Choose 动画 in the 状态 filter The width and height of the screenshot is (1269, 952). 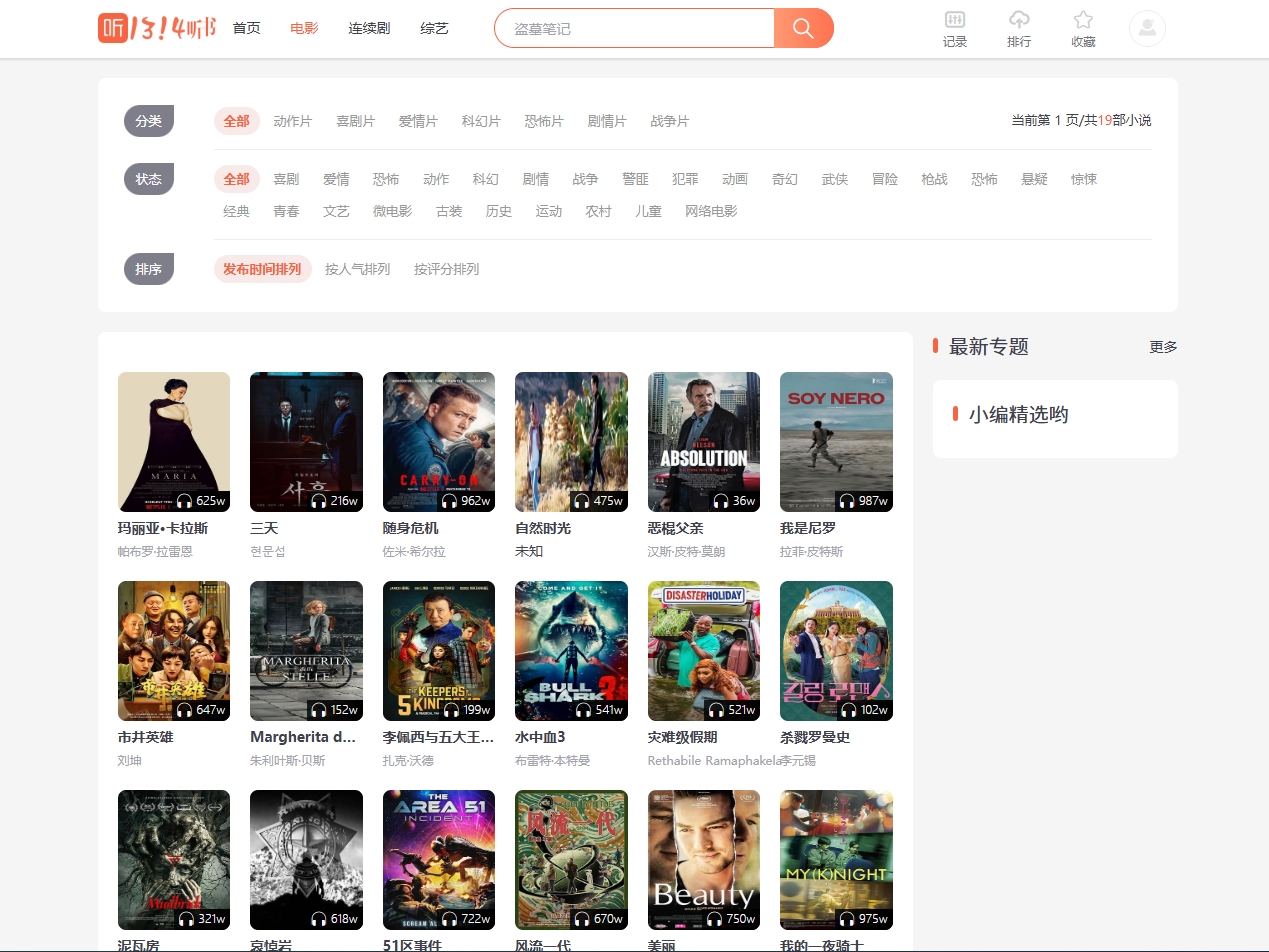tap(735, 179)
